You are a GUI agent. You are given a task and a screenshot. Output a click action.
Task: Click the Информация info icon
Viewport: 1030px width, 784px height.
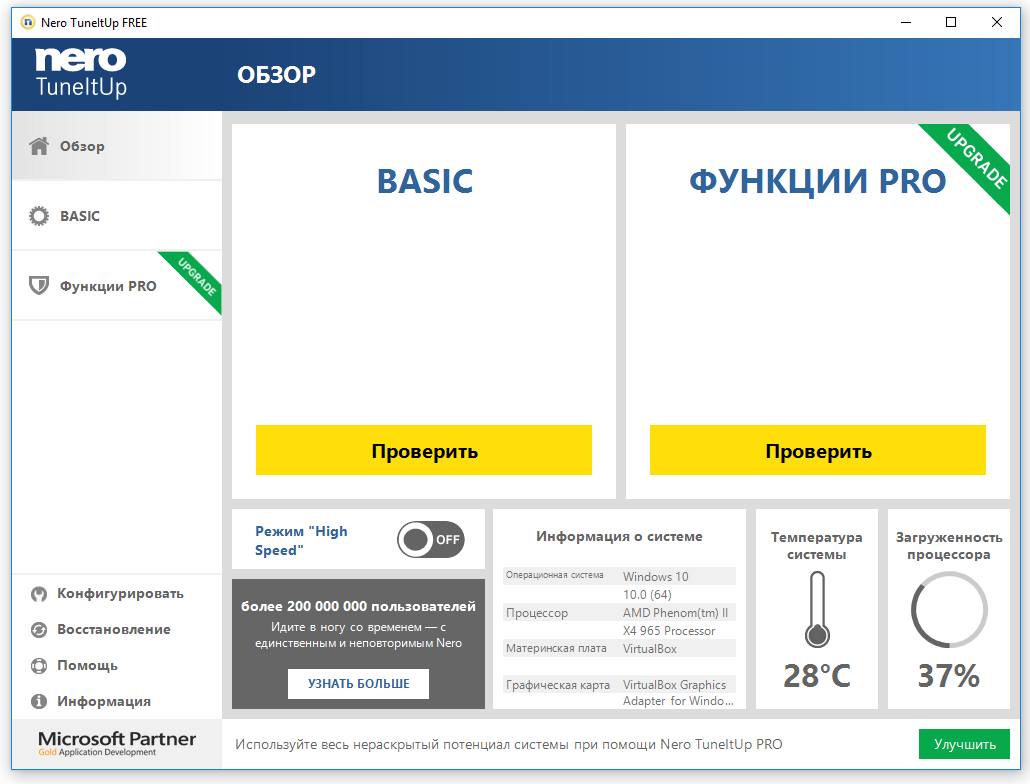point(39,701)
